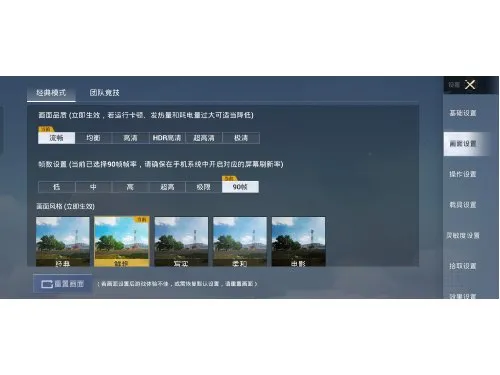This screenshot has height=375, width=500.
Task: Select 极清 graphics quality
Action: click(x=241, y=138)
